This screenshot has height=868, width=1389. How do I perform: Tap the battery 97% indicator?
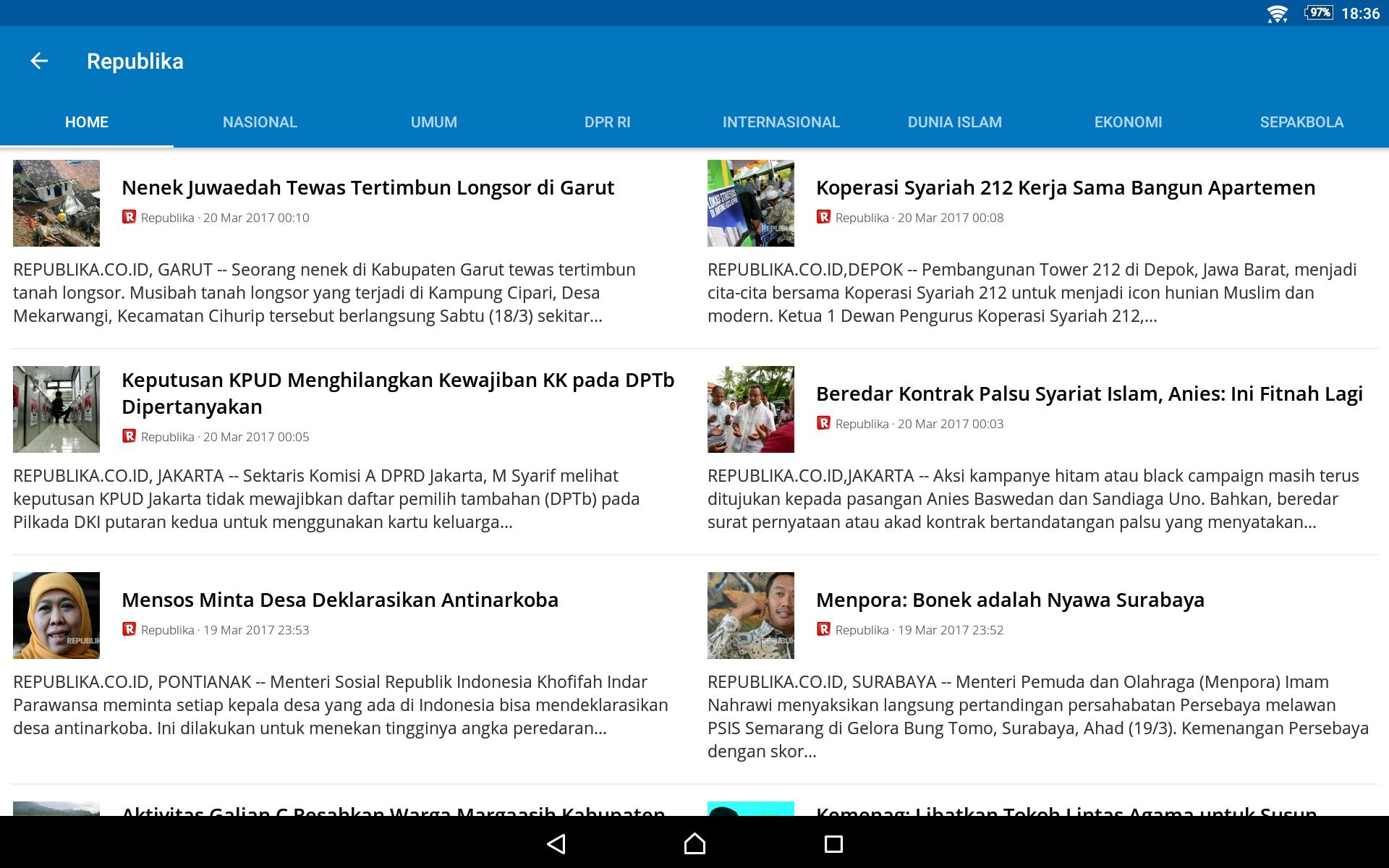(x=1319, y=13)
